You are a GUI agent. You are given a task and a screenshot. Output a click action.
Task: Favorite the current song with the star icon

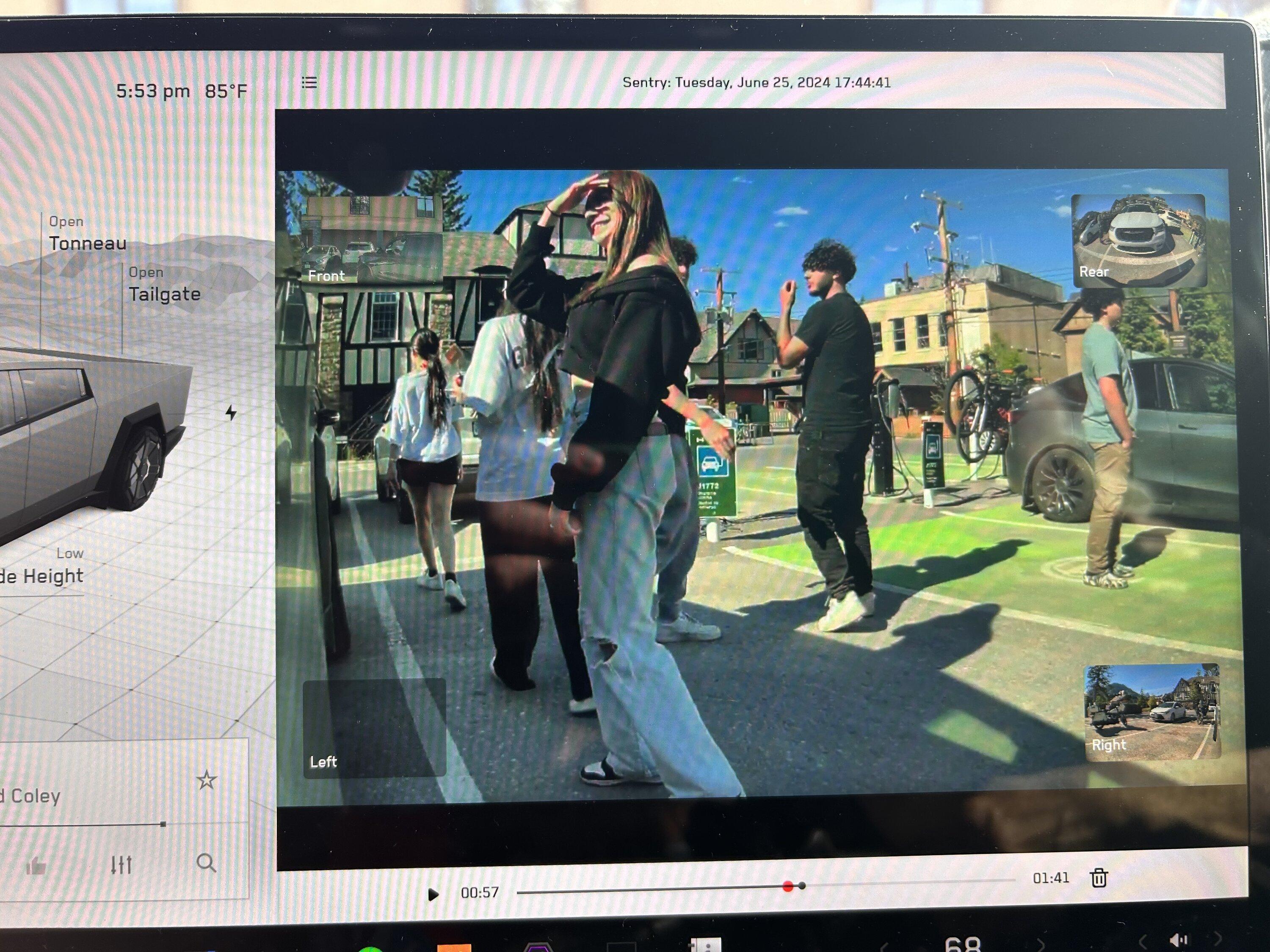207,780
